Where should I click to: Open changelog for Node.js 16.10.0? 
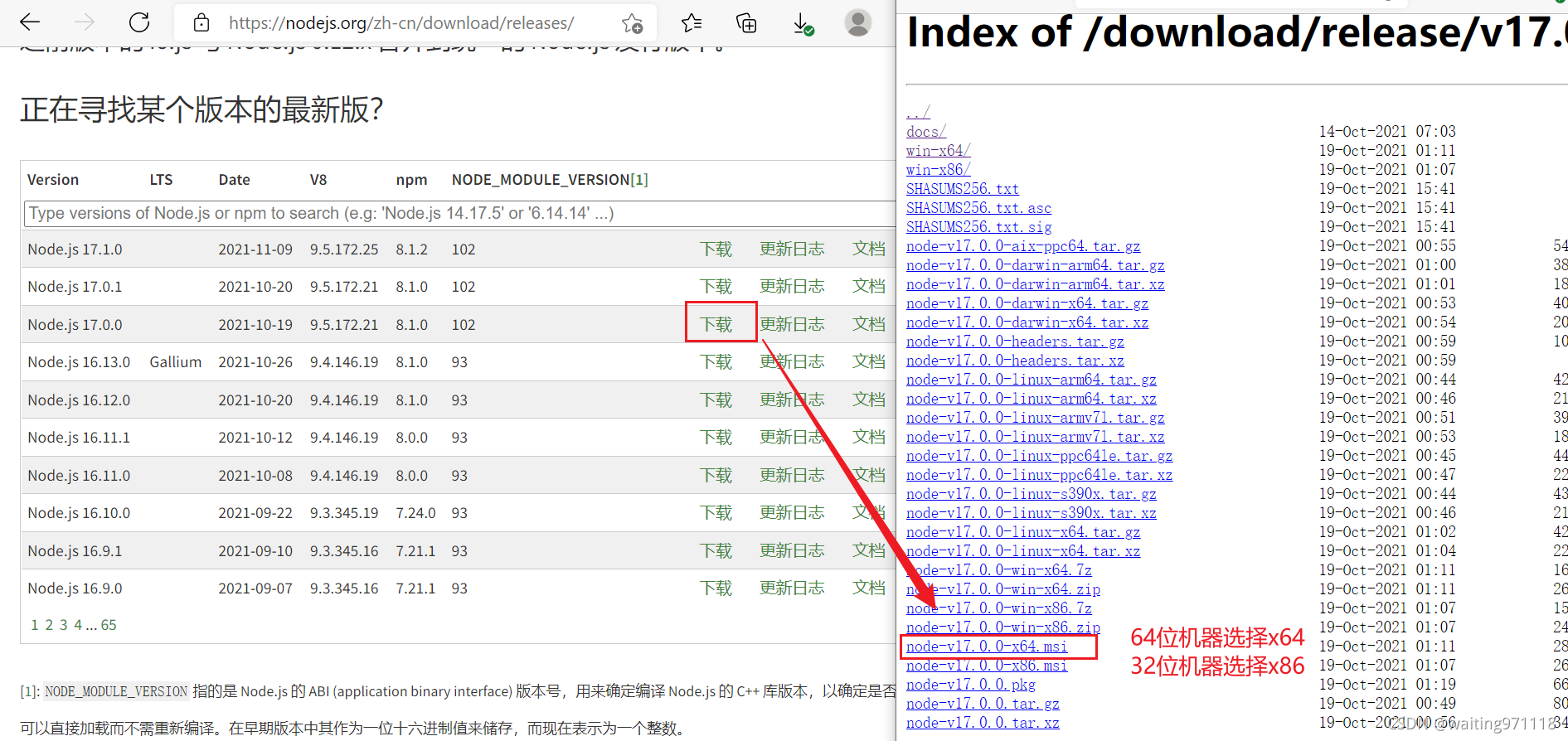(x=792, y=512)
